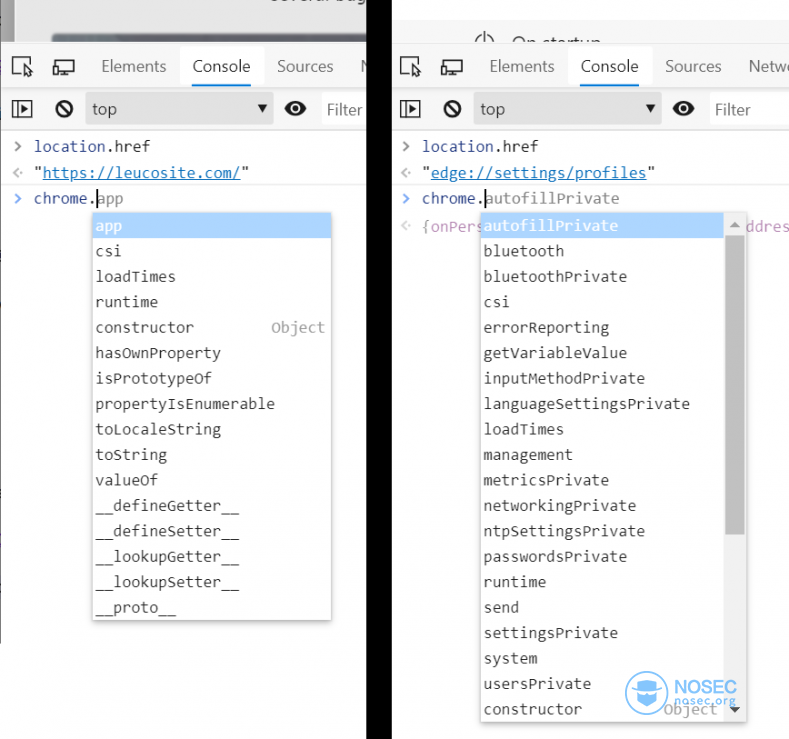This screenshot has height=739, width=789.
Task: Select 'usersPrivate' suggestion
Action: pyautogui.click(x=602, y=684)
